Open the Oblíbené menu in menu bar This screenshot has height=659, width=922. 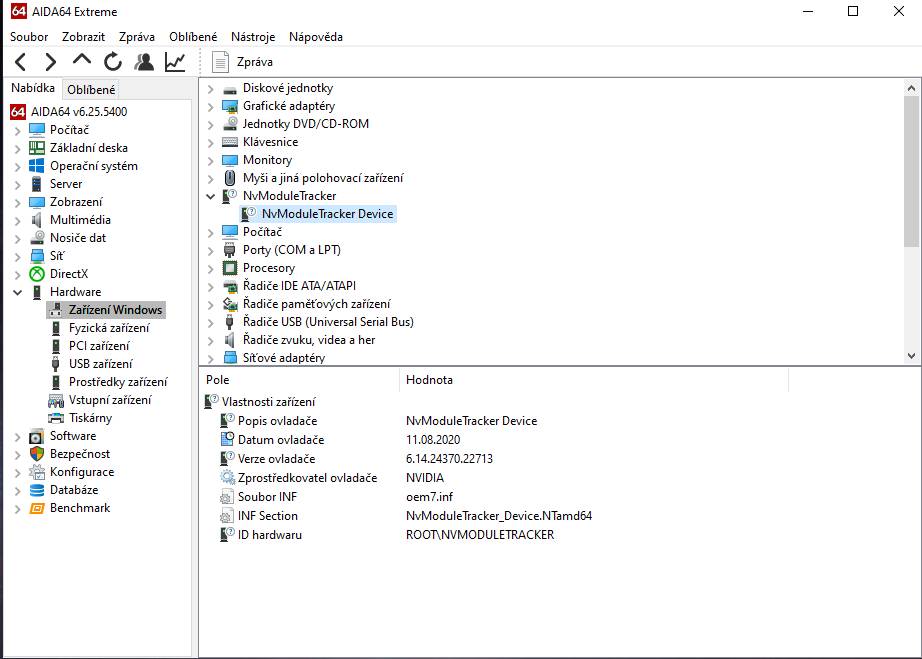pyautogui.click(x=193, y=36)
